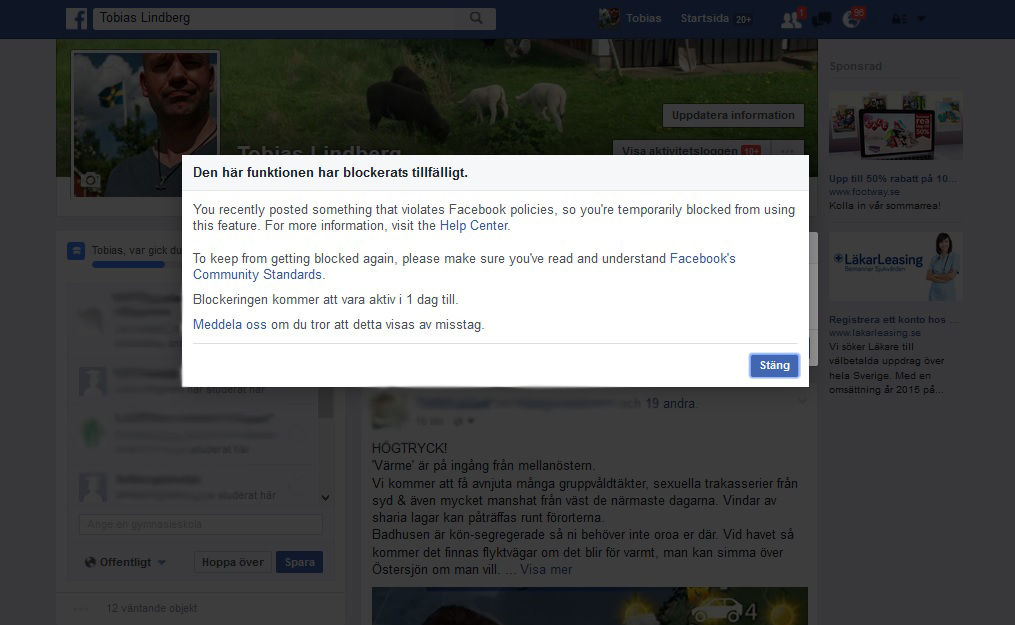The image size is (1015, 625).
Task: Open the messages chat icon
Action: click(x=822, y=18)
